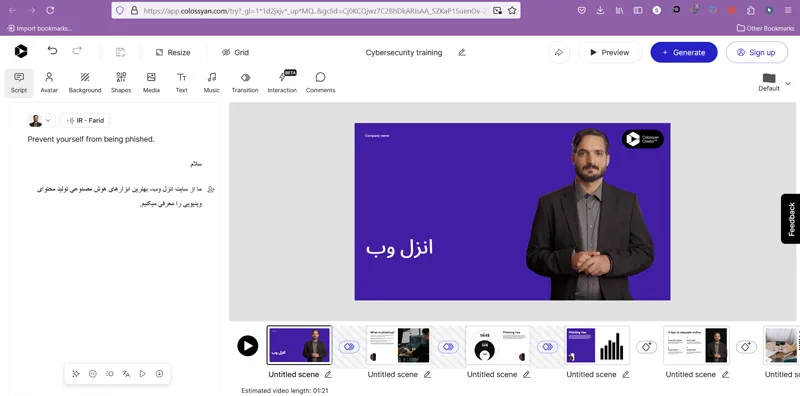Open the Background tool
The width and height of the screenshot is (800, 396).
[85, 83]
